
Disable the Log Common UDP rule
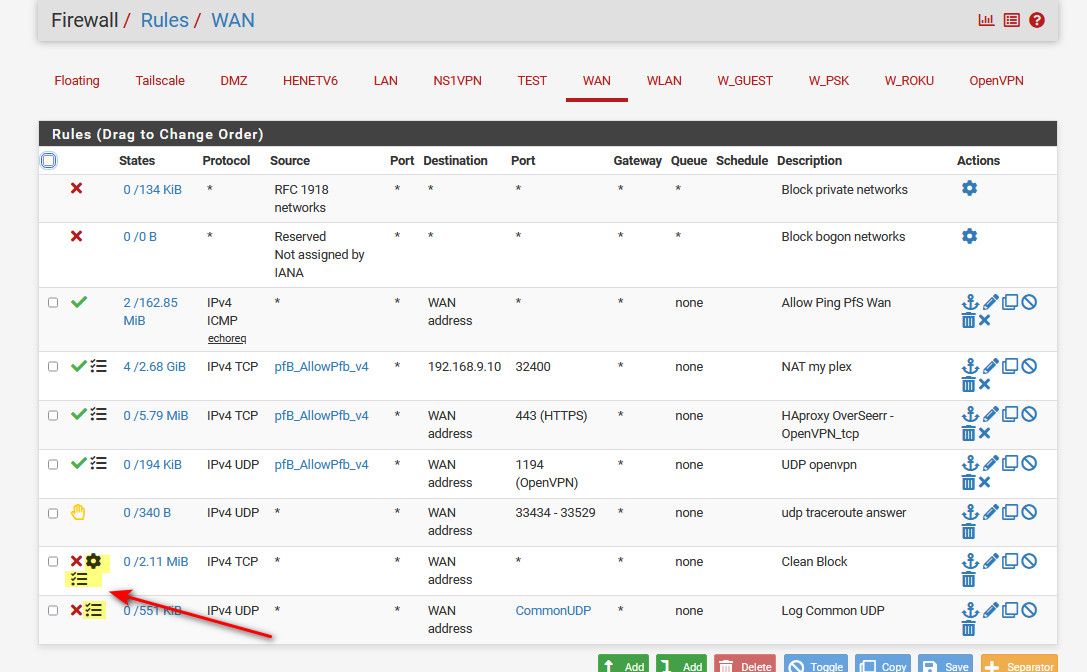point(1029,610)
